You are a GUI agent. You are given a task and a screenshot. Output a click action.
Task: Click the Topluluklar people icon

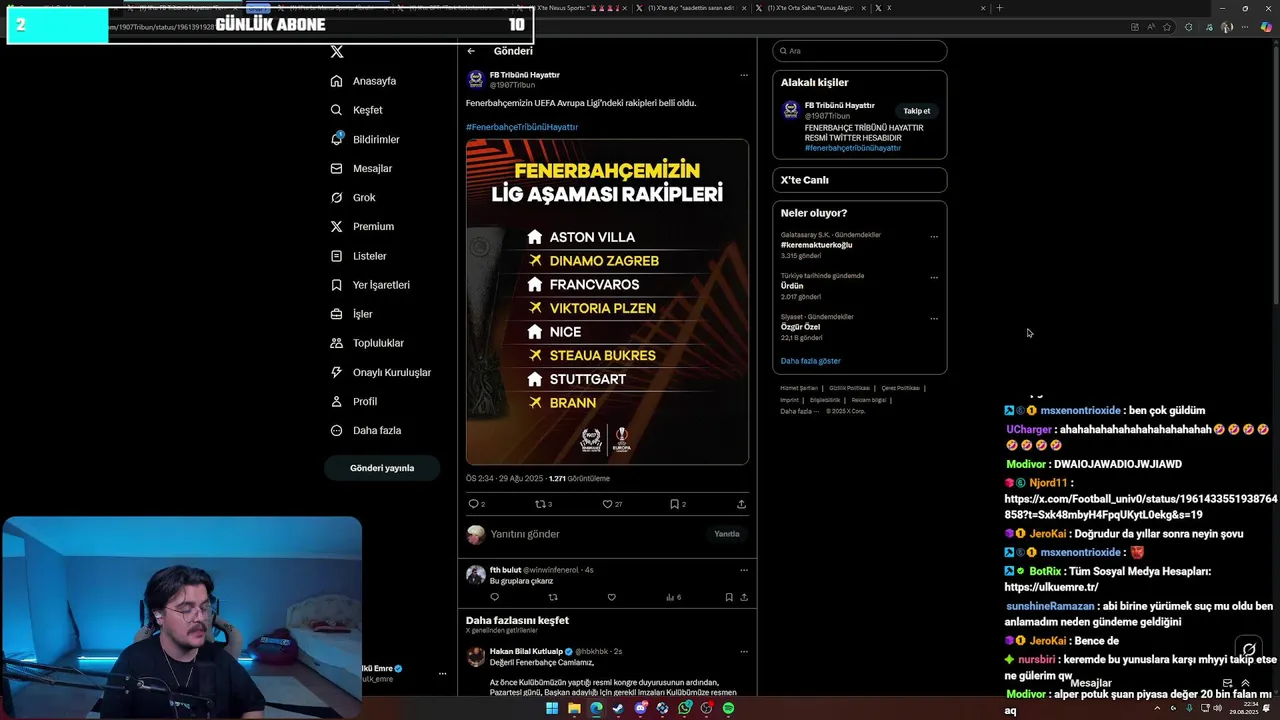[x=337, y=343]
